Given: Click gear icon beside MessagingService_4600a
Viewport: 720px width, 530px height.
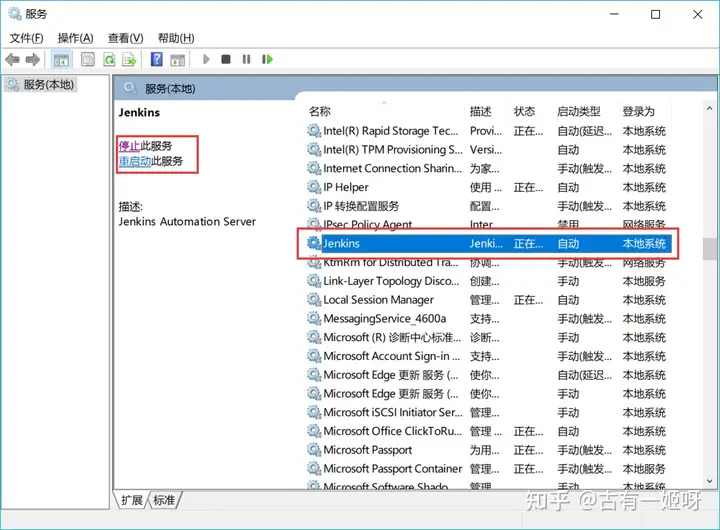Looking at the screenshot, I should (x=314, y=318).
